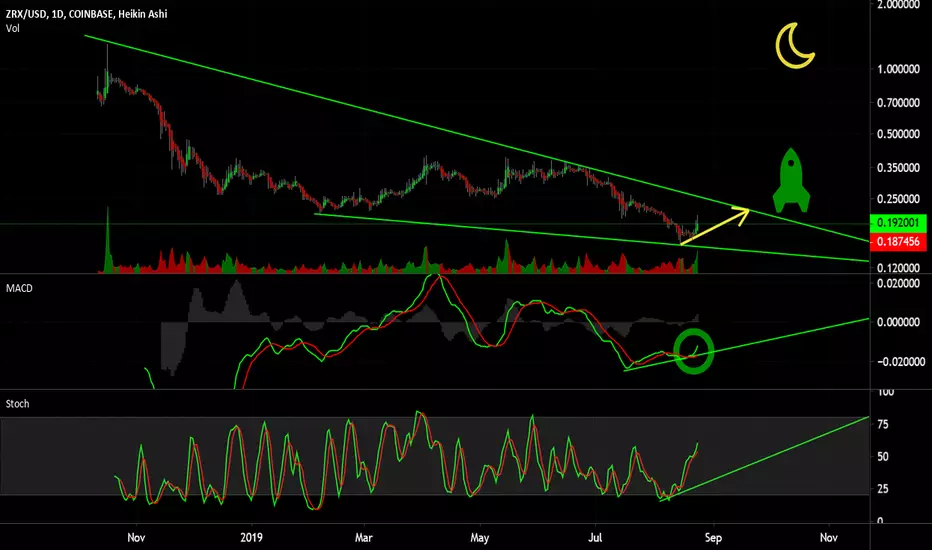Image resolution: width=932 pixels, height=550 pixels.
Task: Click the Stoch indicator label
Action: (x=17, y=404)
